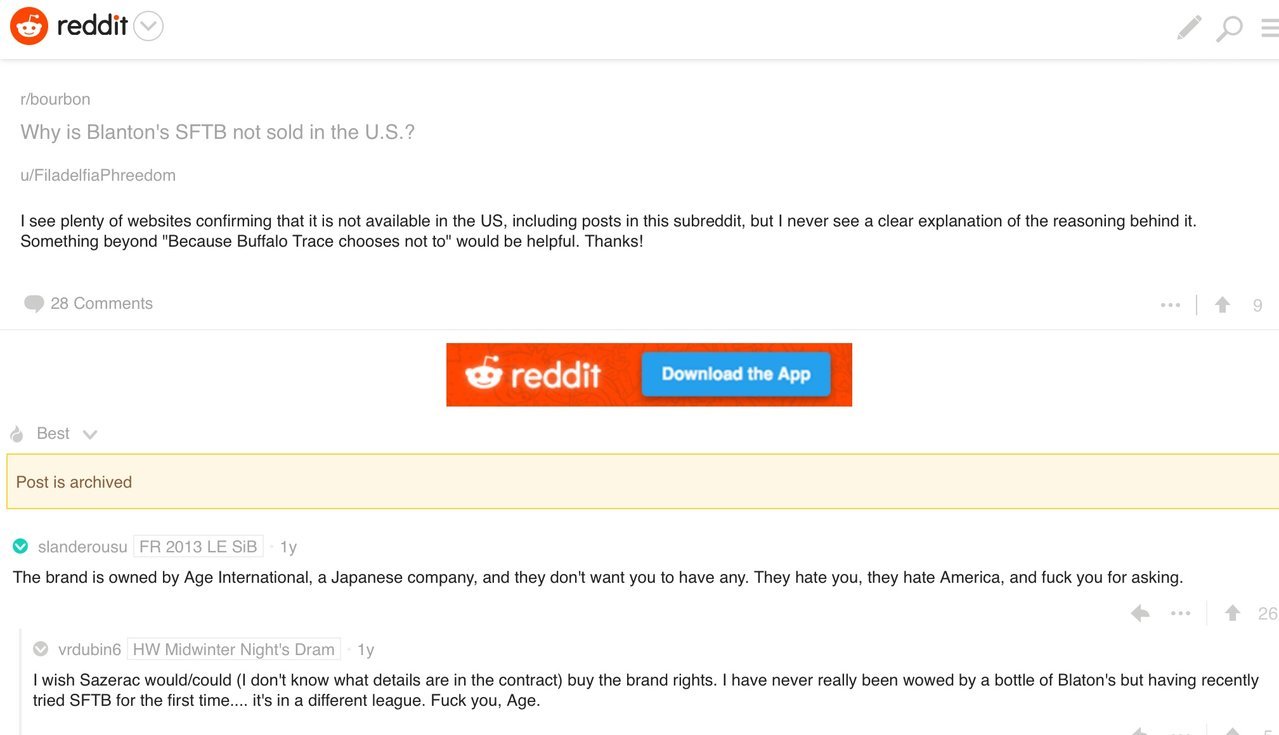Open slanderousu comment three-dot options
This screenshot has width=1279, height=735.
tap(1181, 613)
